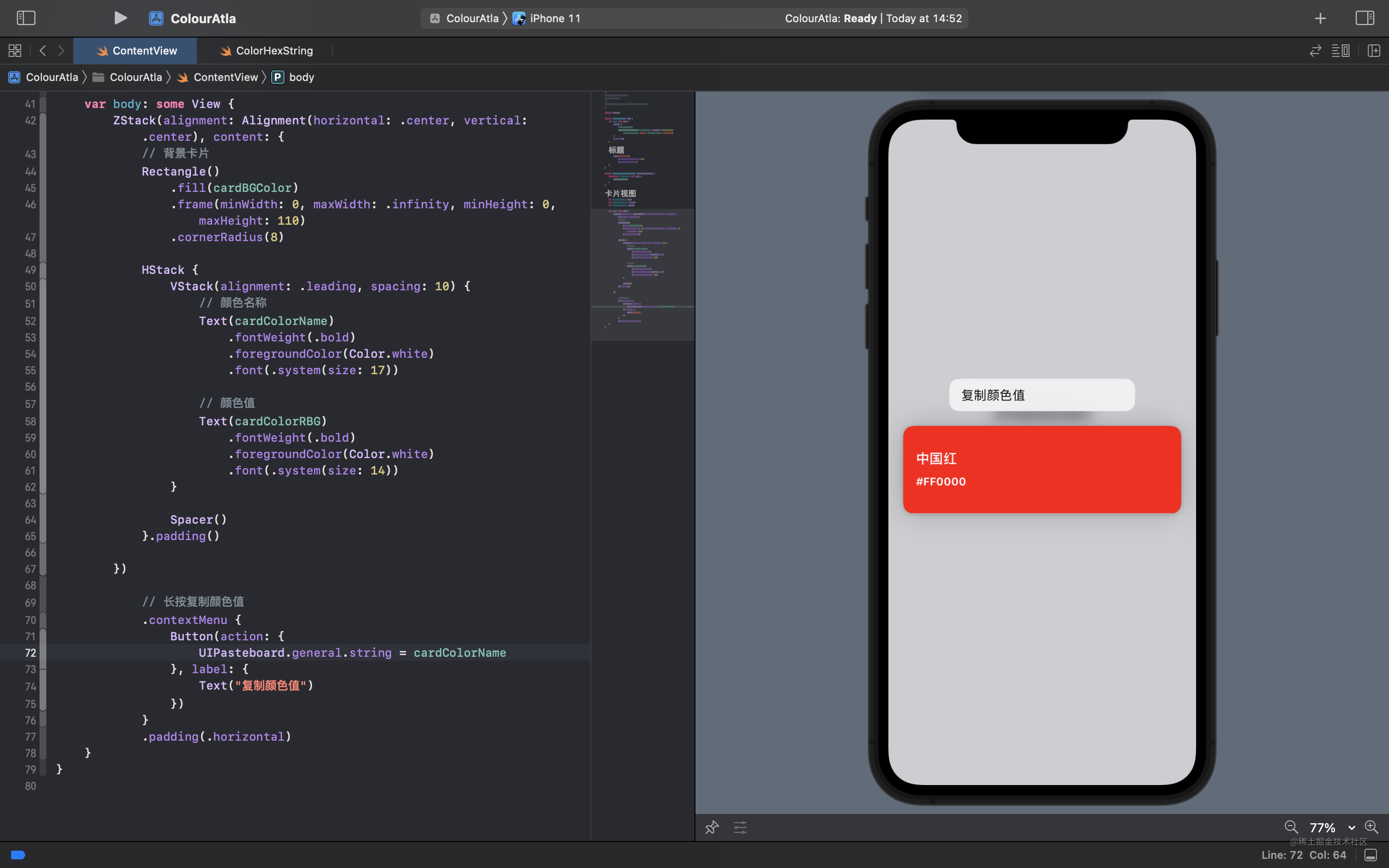Open the related items grid menu
Image resolution: width=1389 pixels, height=868 pixels.
click(x=15, y=51)
